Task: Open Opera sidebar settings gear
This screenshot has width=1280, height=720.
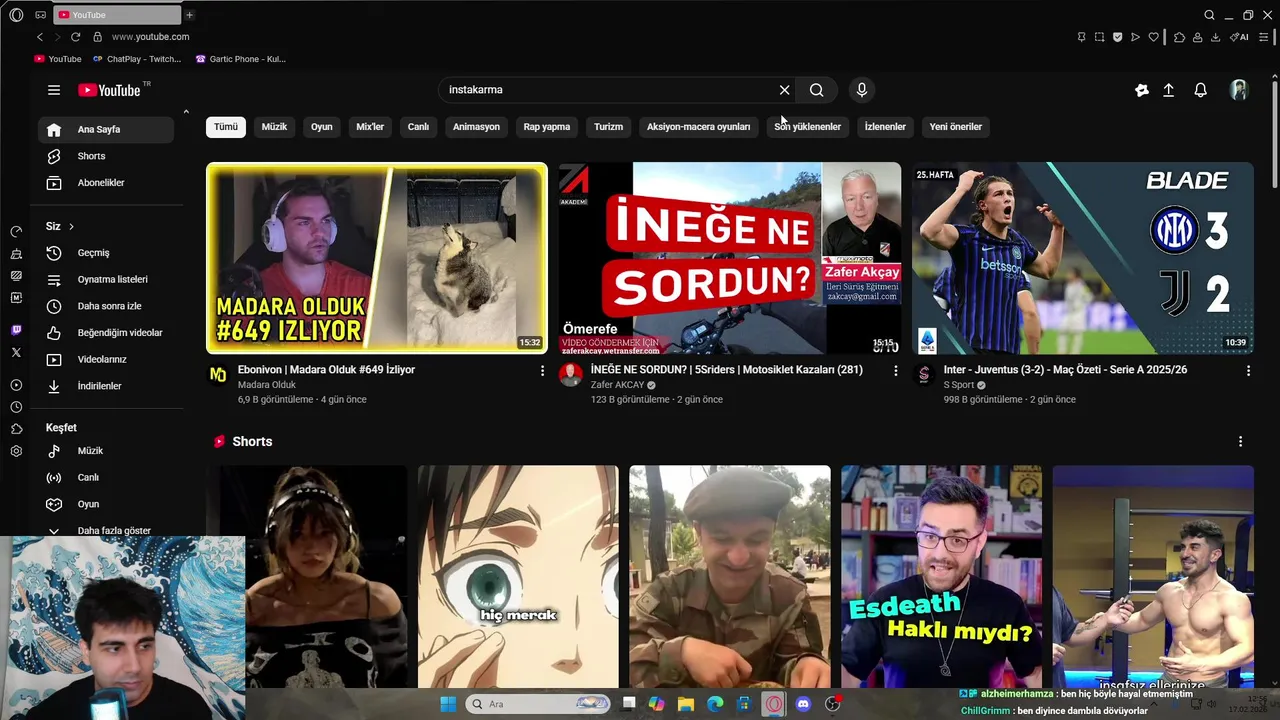Action: pos(16,451)
